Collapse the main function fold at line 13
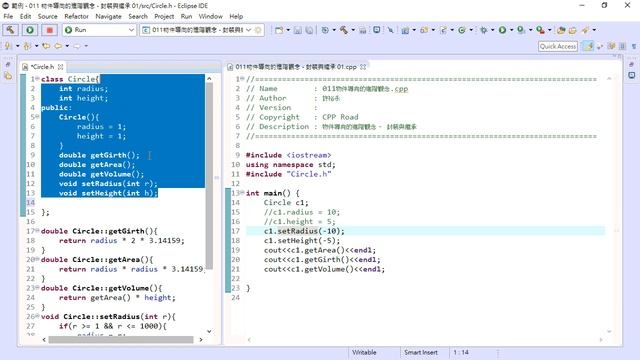Image resolution: width=640 pixels, height=360 pixels. 242,193
